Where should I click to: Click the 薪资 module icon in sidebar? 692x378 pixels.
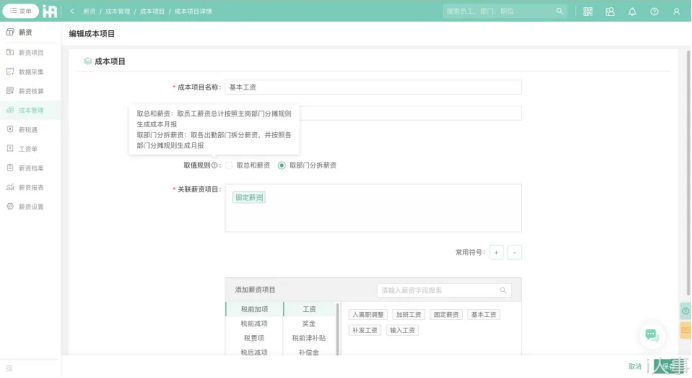tap(10, 32)
